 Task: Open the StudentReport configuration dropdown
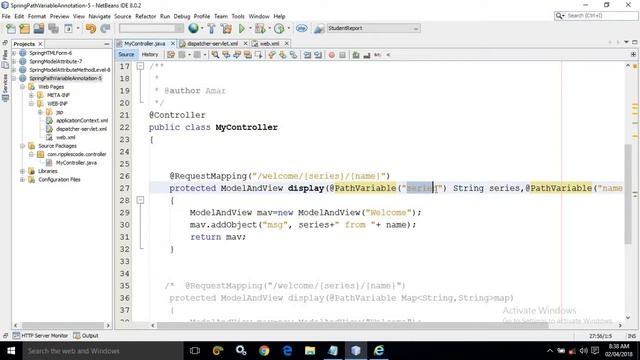tap(373, 28)
